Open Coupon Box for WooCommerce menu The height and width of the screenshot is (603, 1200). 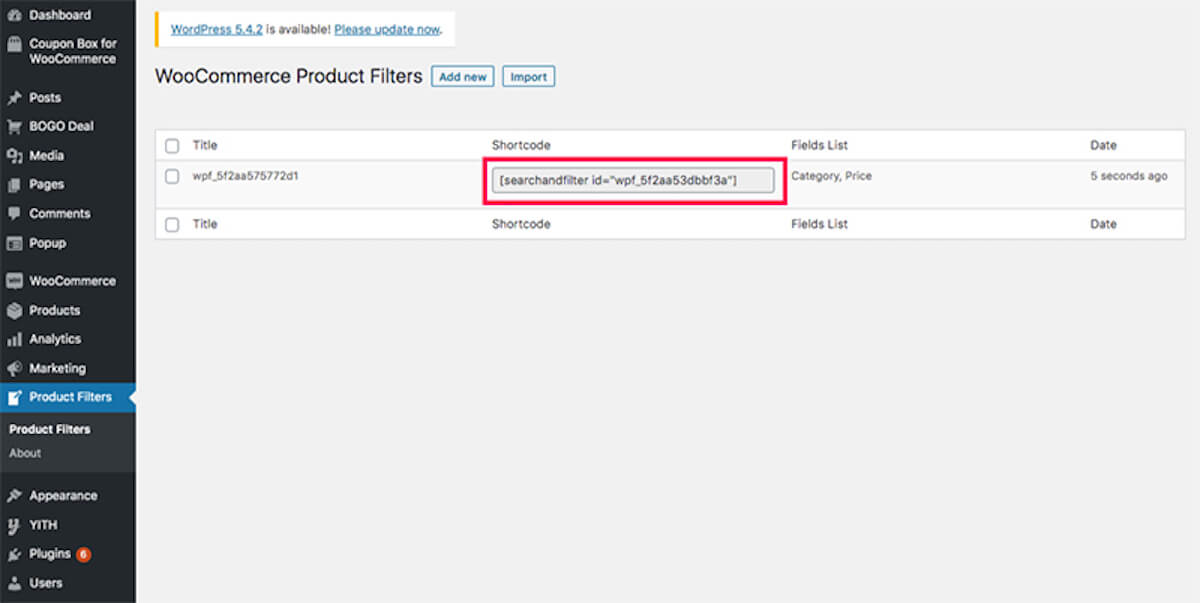pyautogui.click(x=73, y=51)
